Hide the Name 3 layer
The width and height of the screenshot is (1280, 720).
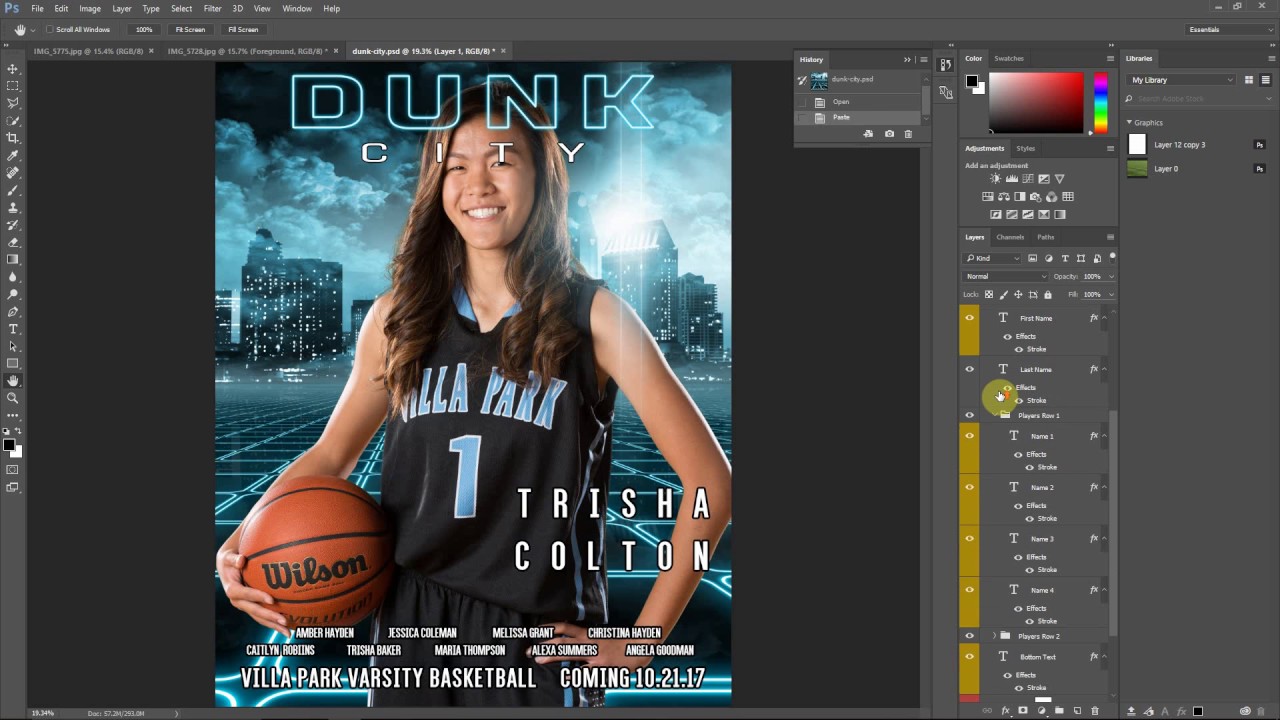969,538
